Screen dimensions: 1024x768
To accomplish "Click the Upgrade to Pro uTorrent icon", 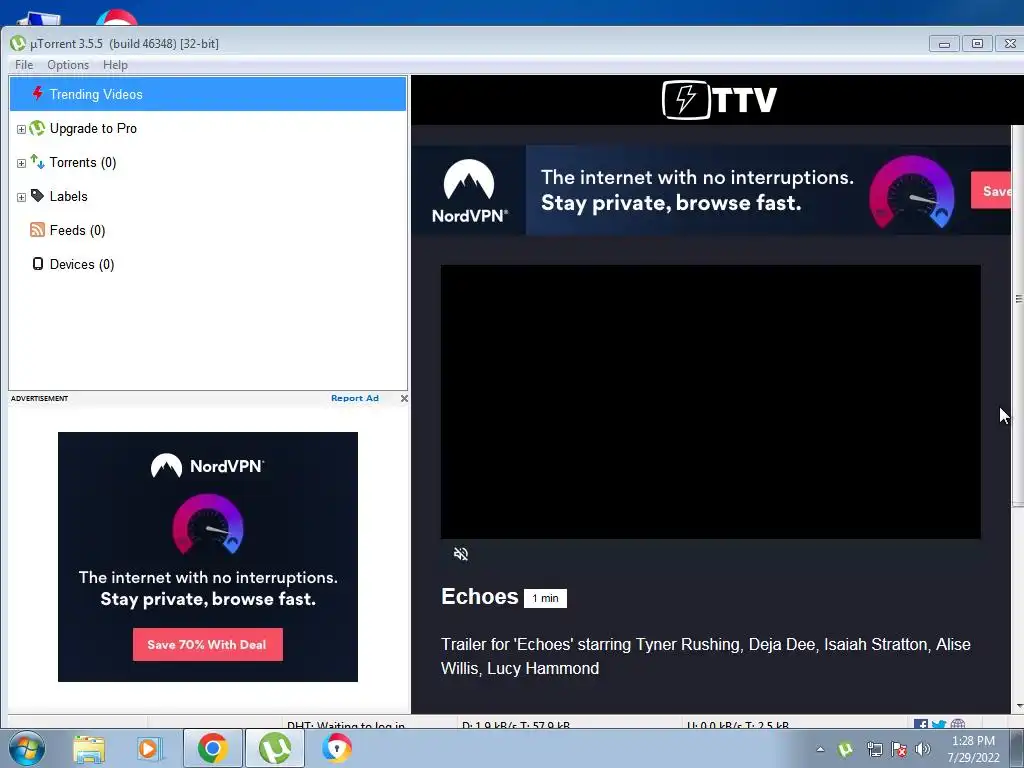I will pyautogui.click(x=38, y=128).
